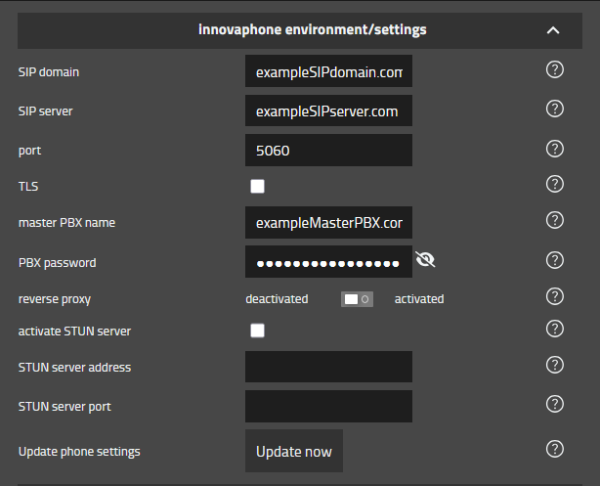Focus the SIP domain input field
The height and width of the screenshot is (486, 600).
pos(329,71)
